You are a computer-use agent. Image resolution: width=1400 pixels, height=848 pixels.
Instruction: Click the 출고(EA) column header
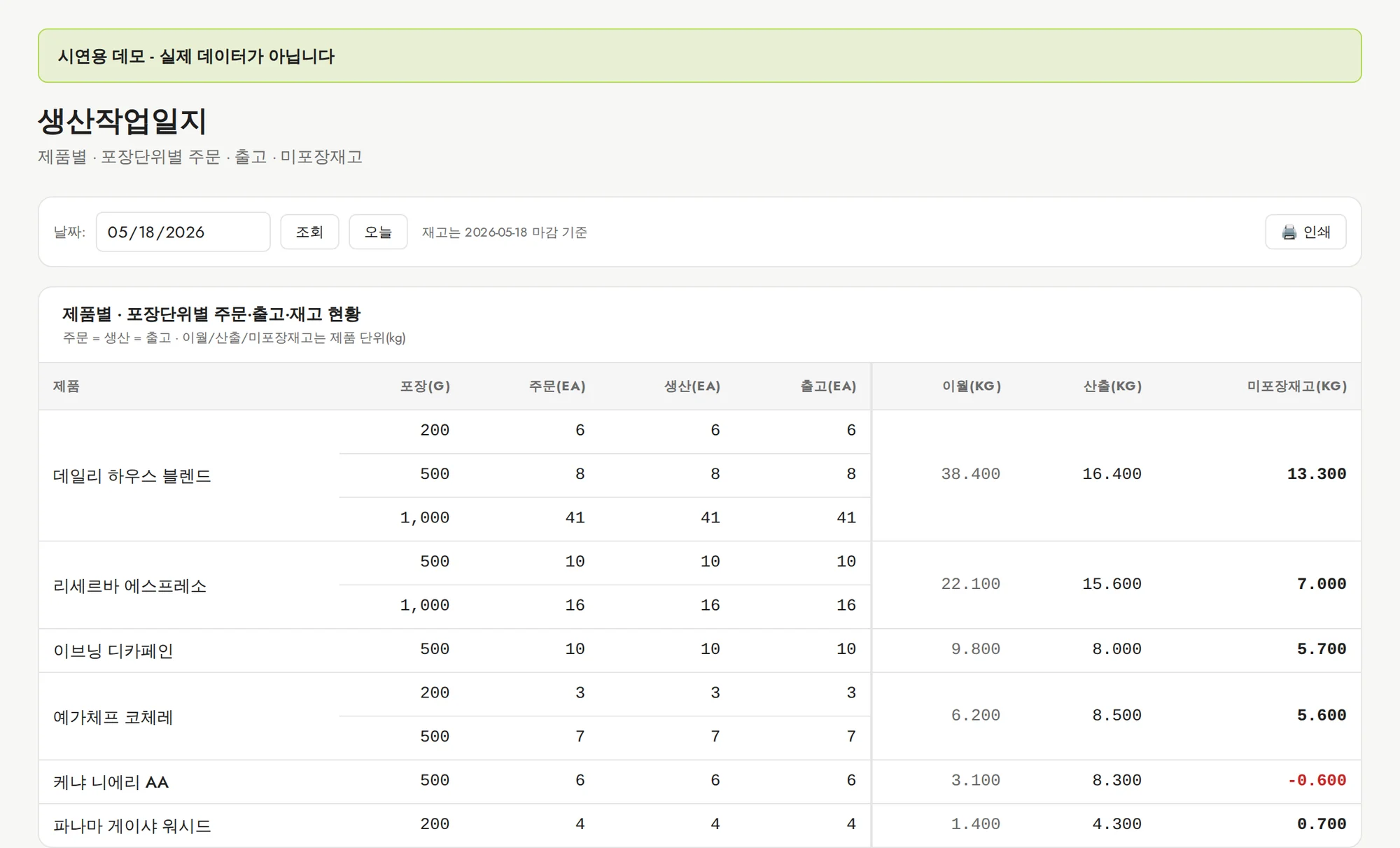pos(828,386)
